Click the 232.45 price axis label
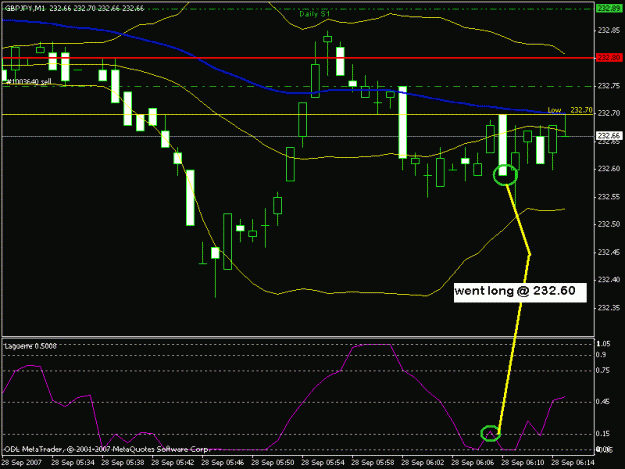625x469 pixels. 609,252
